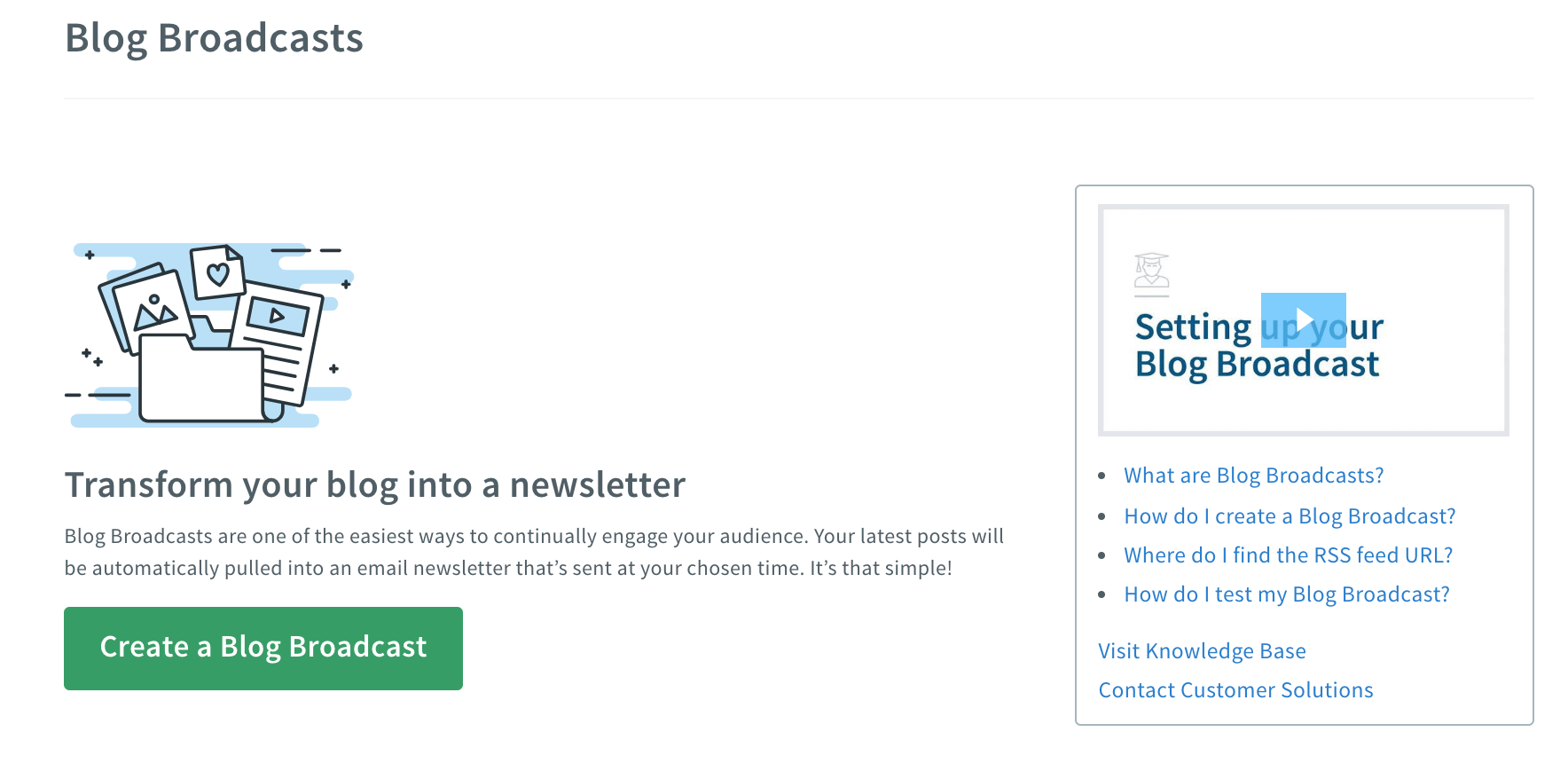Click the Create a Blog Broadcast button
The width and height of the screenshot is (1568, 779).
pos(263,648)
